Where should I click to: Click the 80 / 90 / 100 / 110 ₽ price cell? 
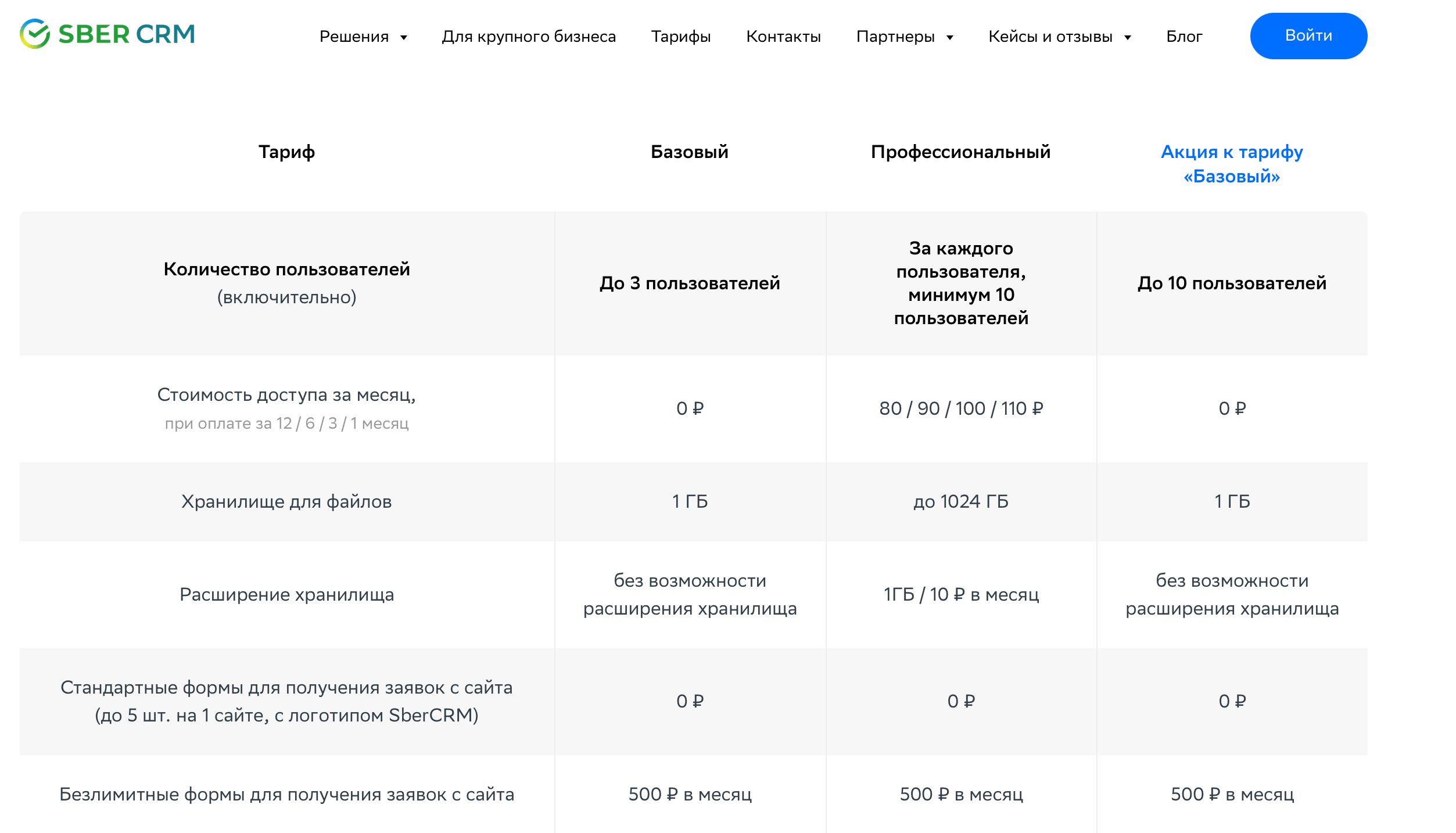click(x=961, y=408)
